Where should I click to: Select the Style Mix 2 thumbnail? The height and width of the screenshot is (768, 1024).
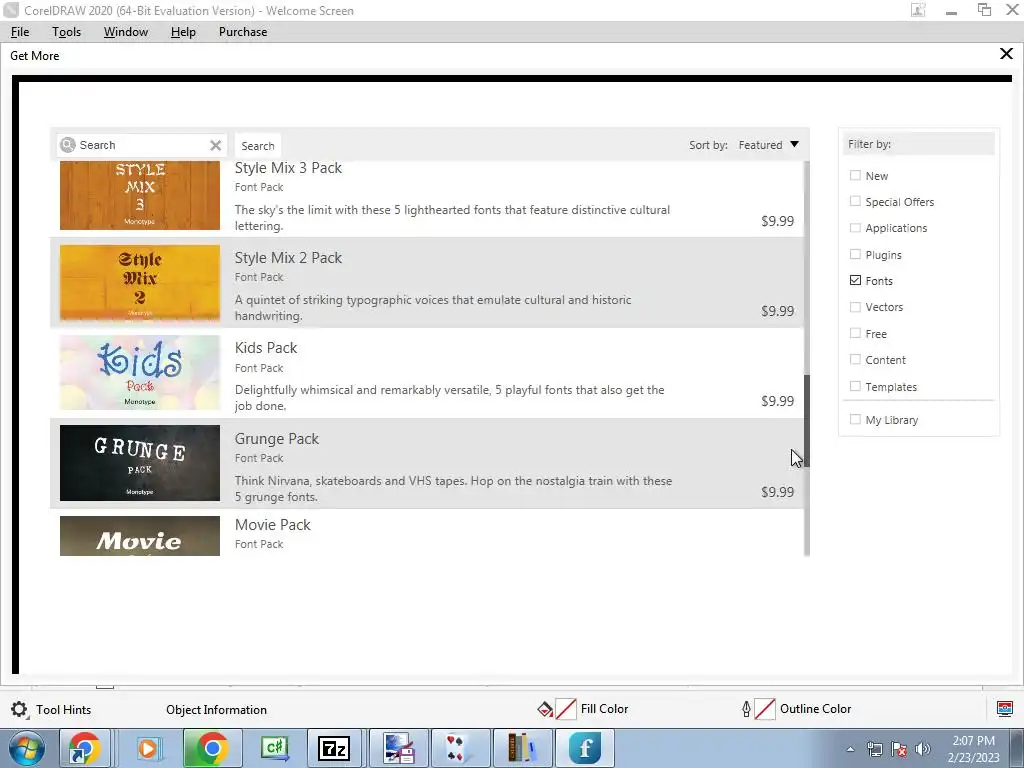[140, 283]
